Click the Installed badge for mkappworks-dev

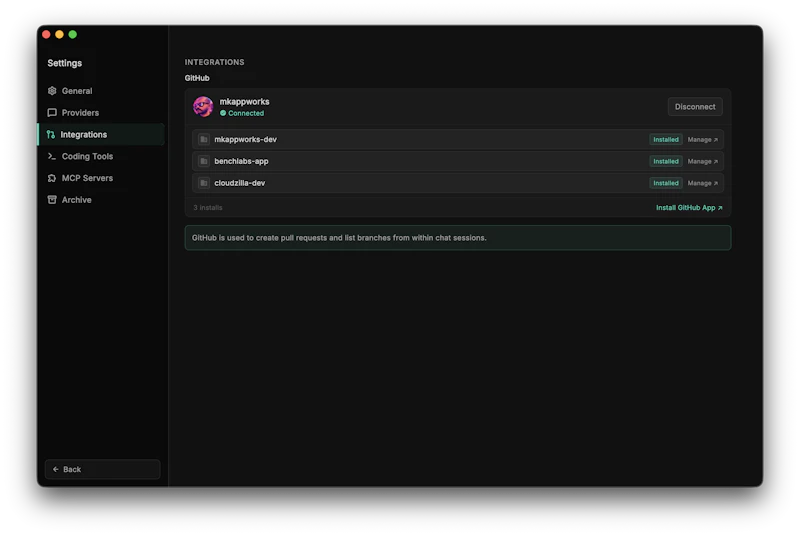(x=666, y=139)
